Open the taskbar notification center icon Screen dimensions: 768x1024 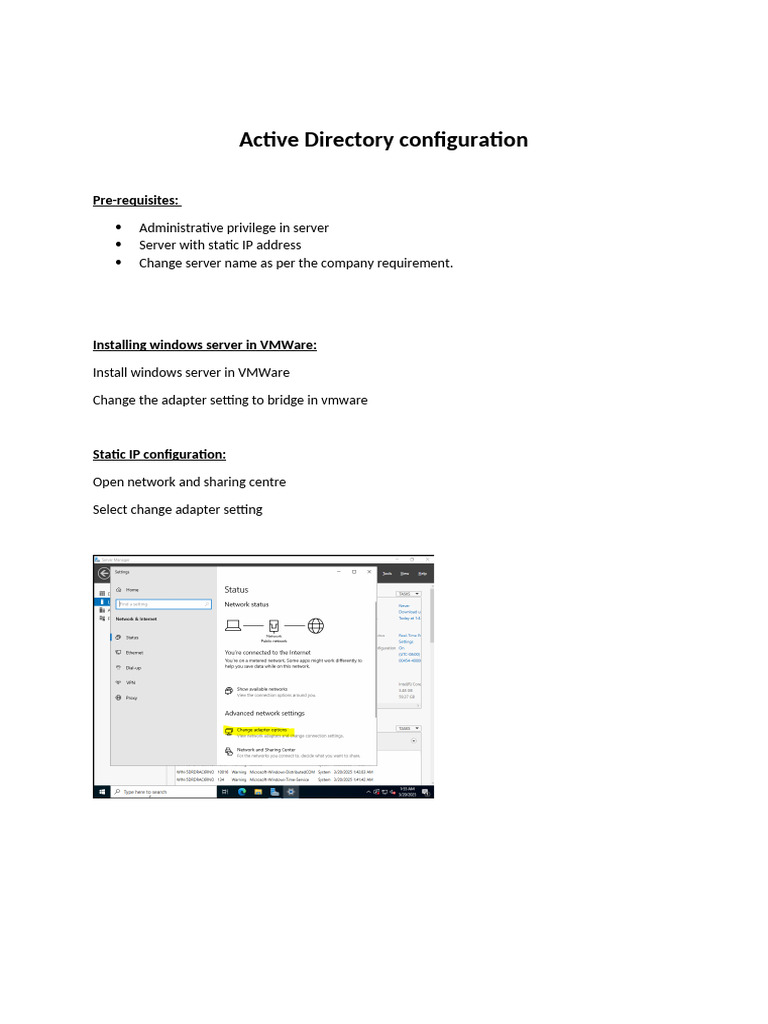(x=425, y=792)
